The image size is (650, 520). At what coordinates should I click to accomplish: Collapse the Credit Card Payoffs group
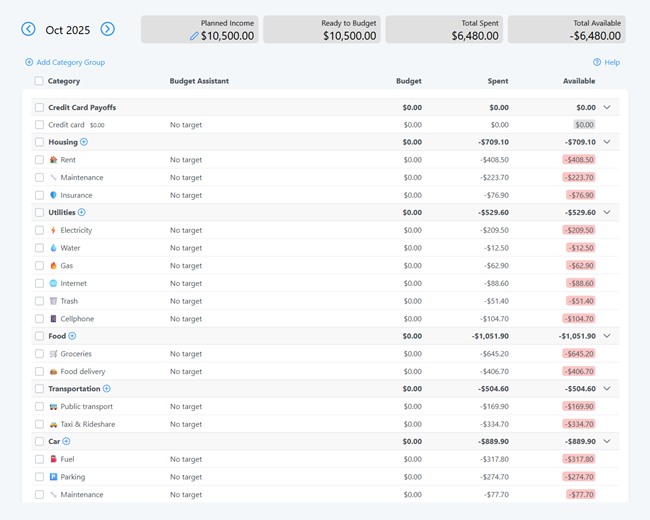(x=607, y=107)
